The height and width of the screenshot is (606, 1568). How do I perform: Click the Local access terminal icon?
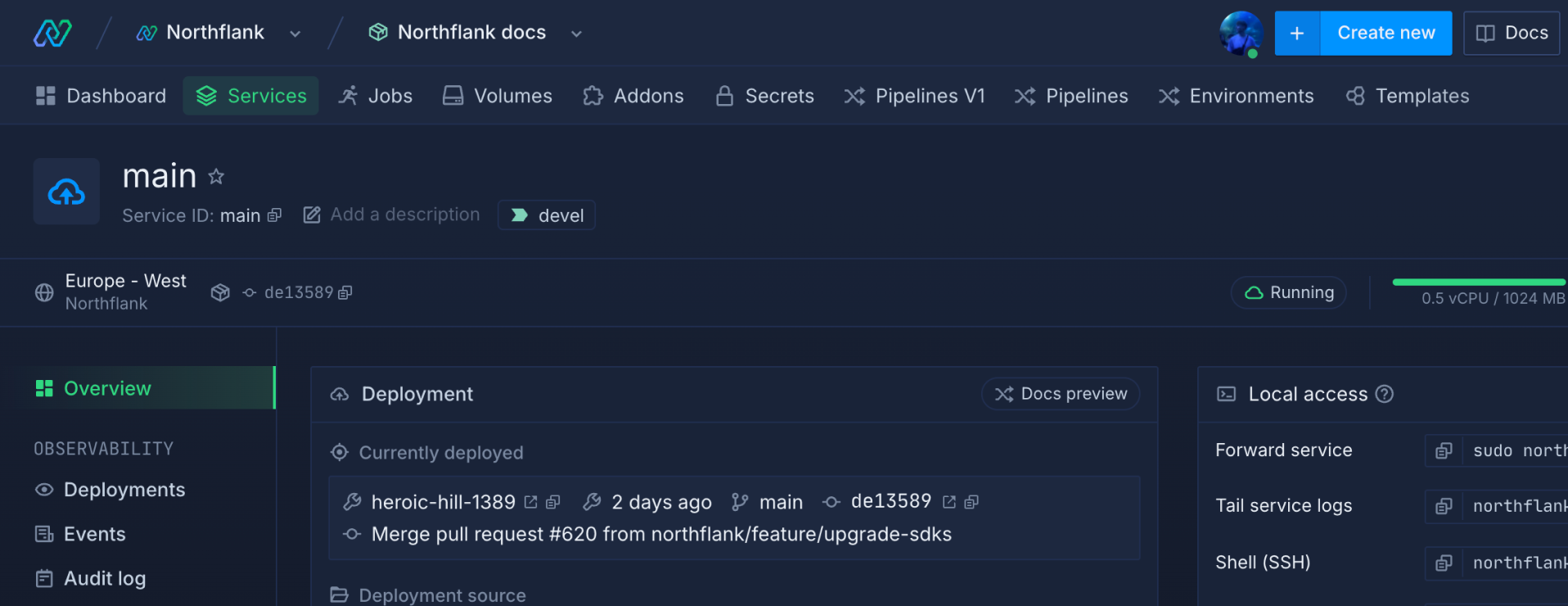1226,394
